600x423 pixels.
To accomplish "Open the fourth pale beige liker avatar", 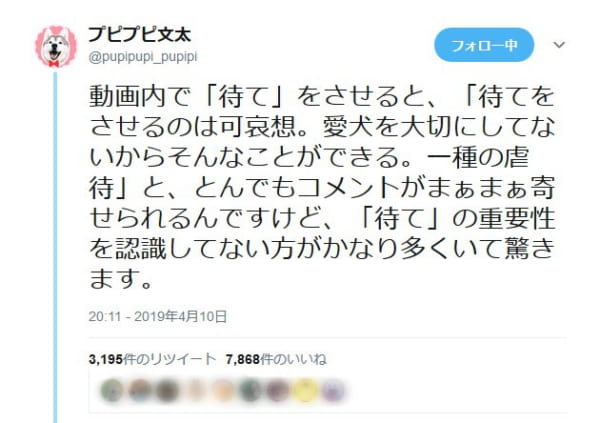I will [195, 390].
